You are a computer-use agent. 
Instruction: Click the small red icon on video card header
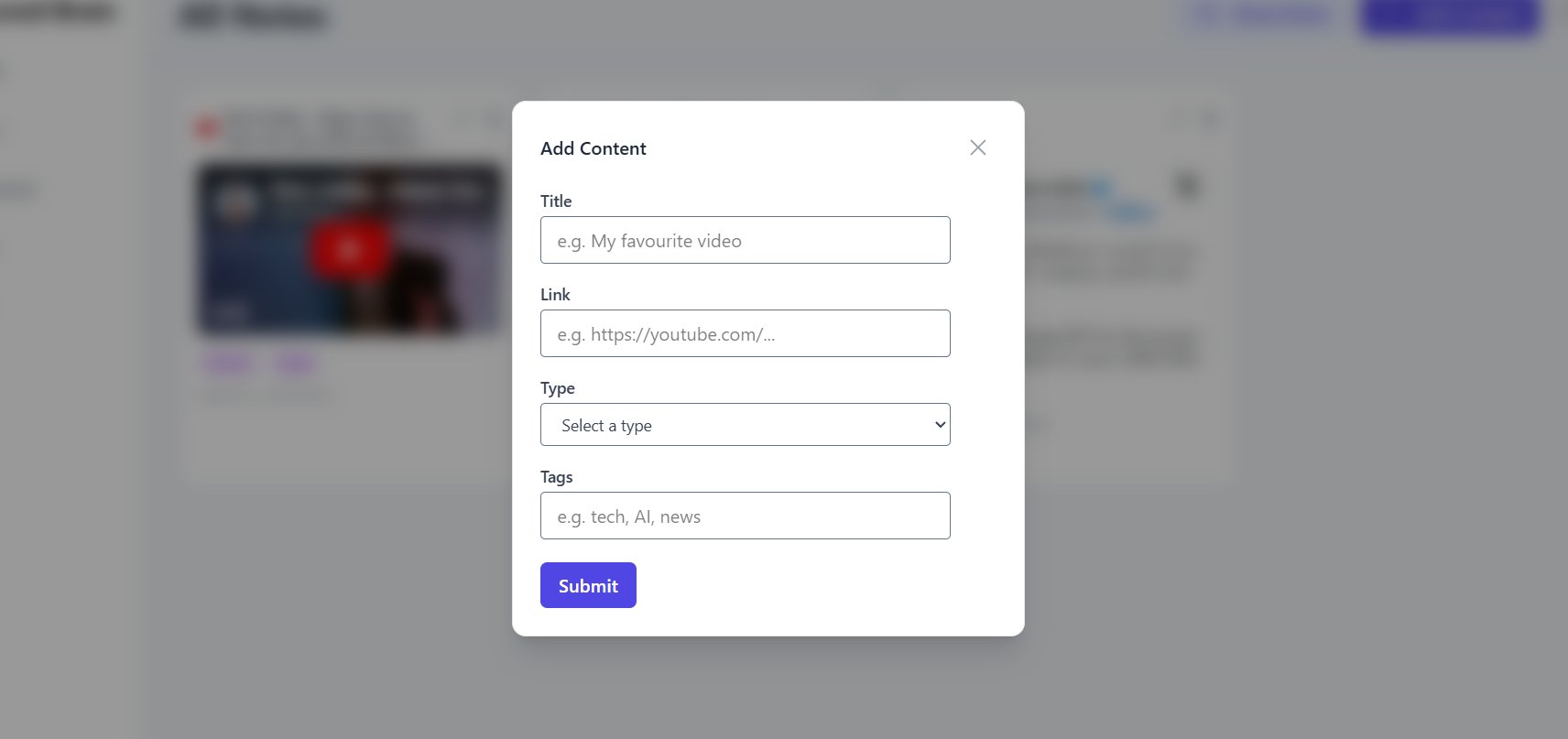[207, 127]
